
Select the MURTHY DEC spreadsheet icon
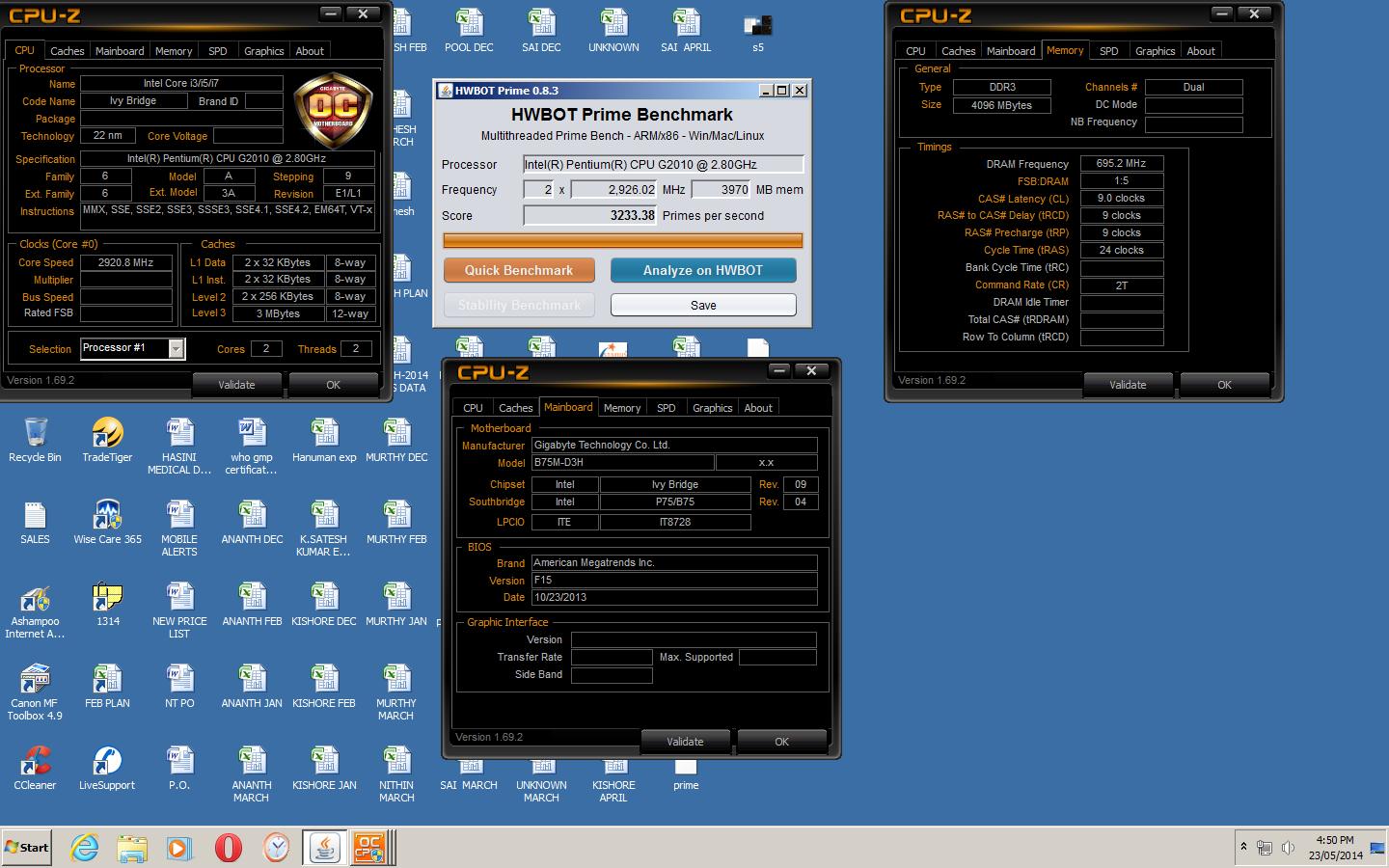tap(396, 440)
